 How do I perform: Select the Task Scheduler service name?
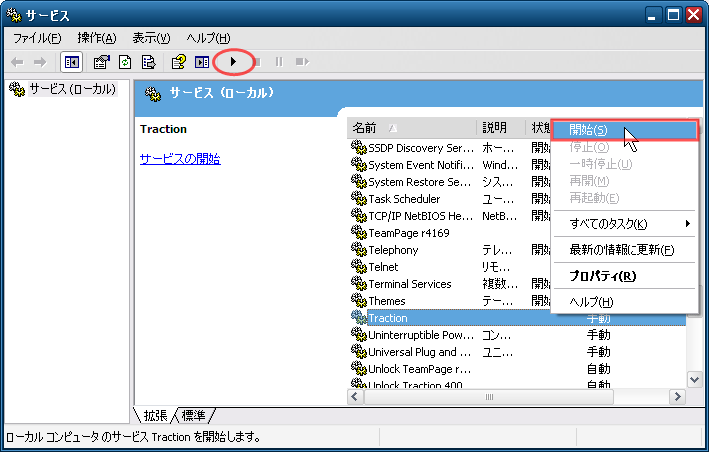tap(404, 199)
